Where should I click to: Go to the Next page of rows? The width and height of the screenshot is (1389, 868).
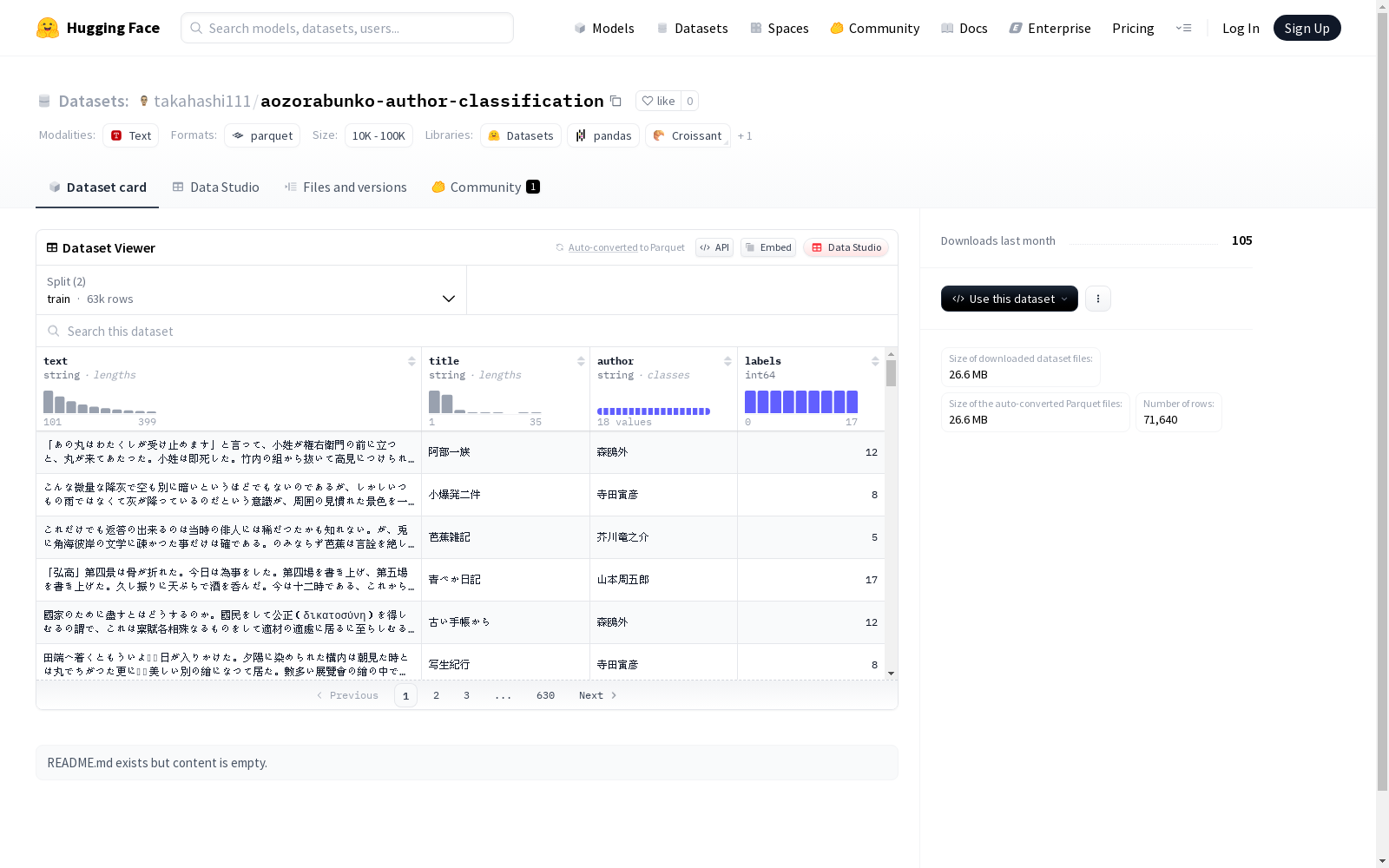pos(598,695)
